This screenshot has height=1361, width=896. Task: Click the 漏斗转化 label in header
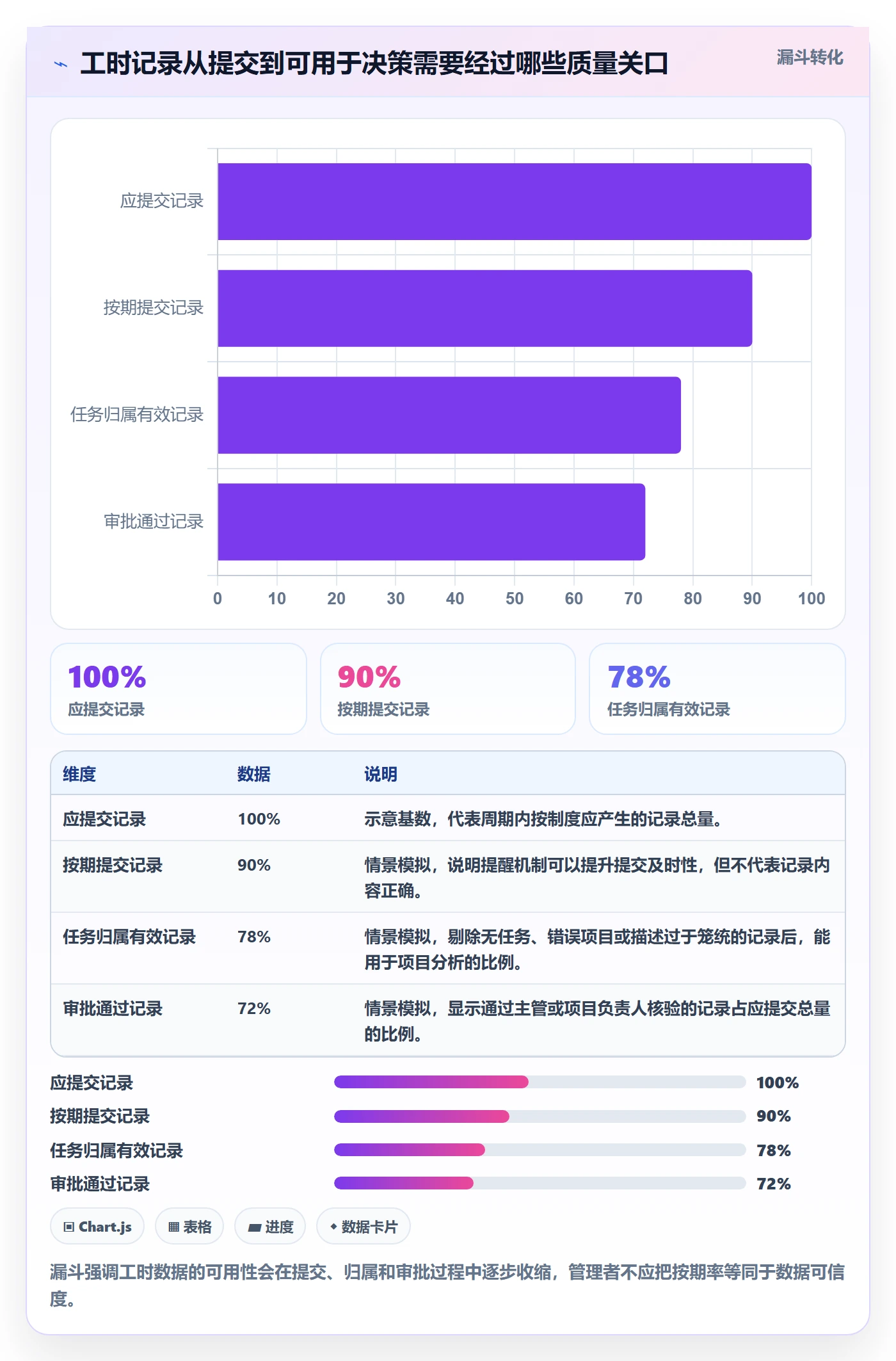pyautogui.click(x=810, y=58)
